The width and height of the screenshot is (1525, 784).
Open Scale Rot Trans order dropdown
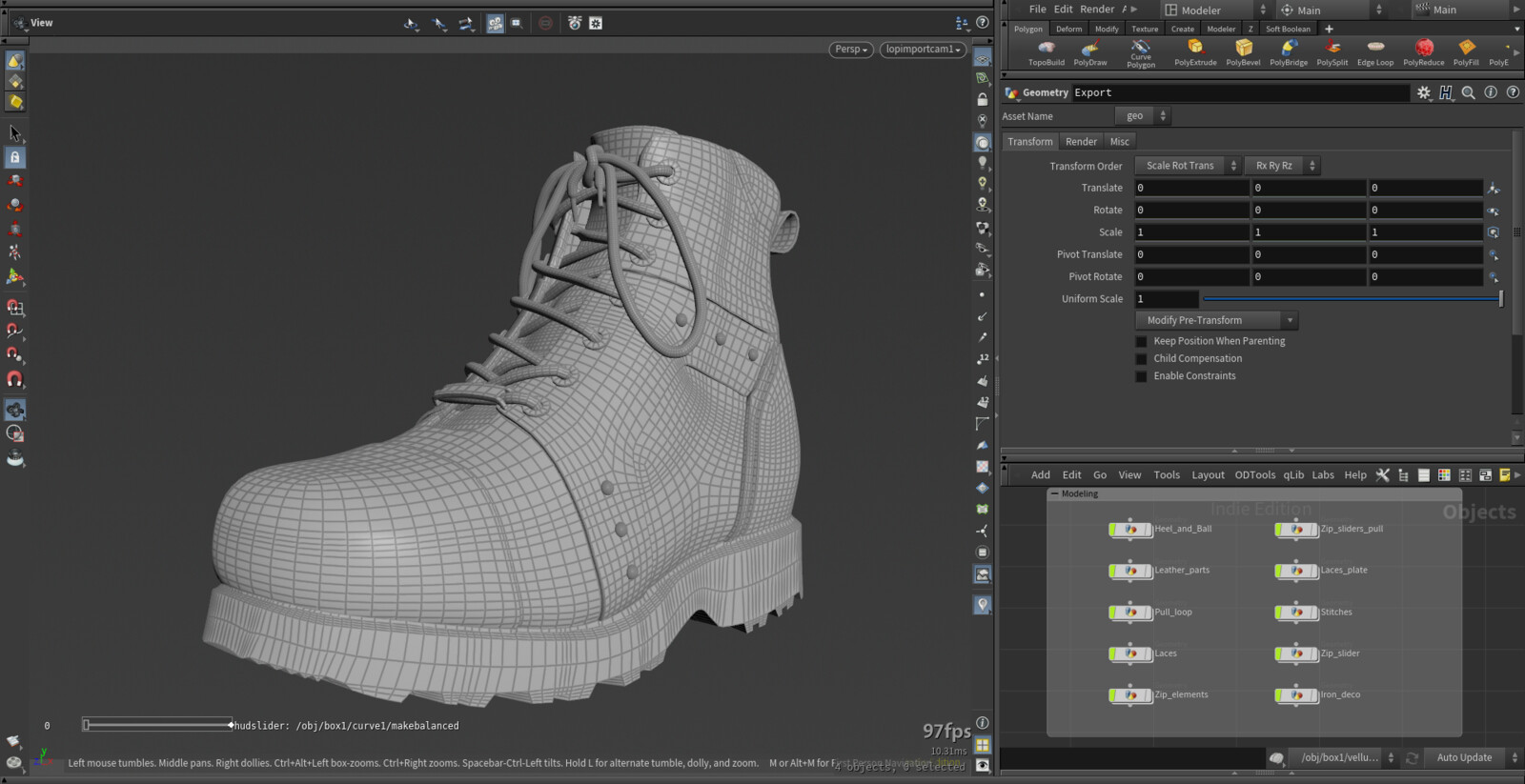pos(1188,166)
